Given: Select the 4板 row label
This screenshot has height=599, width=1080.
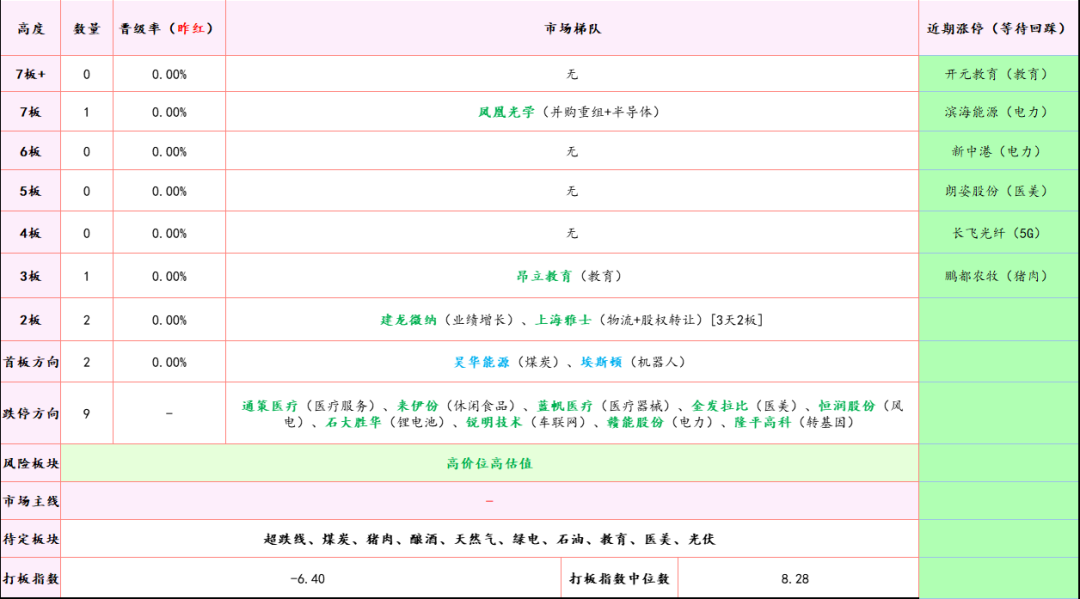Looking at the screenshot, I should click(30, 233).
